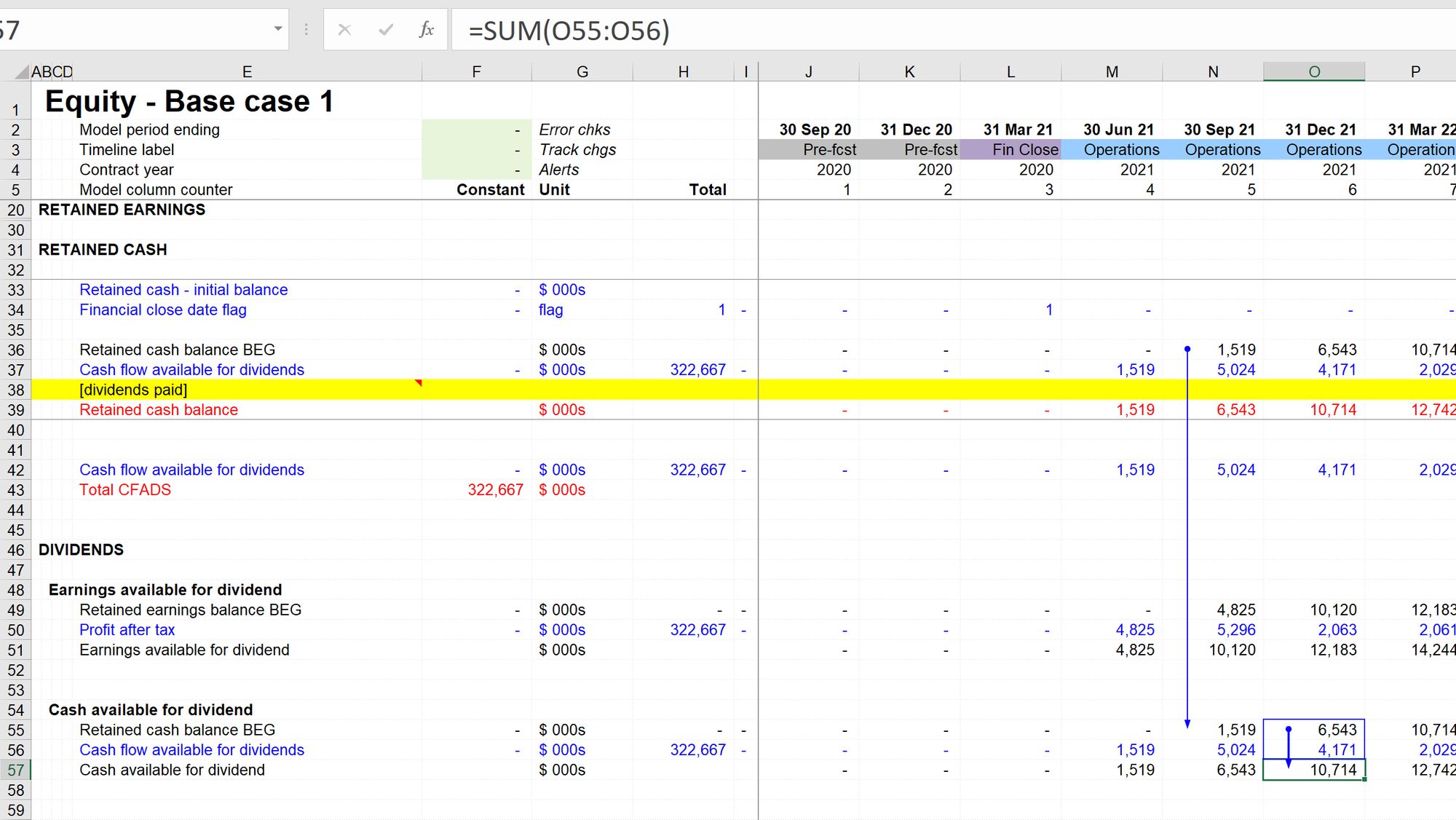Select row 57 header

[15, 770]
